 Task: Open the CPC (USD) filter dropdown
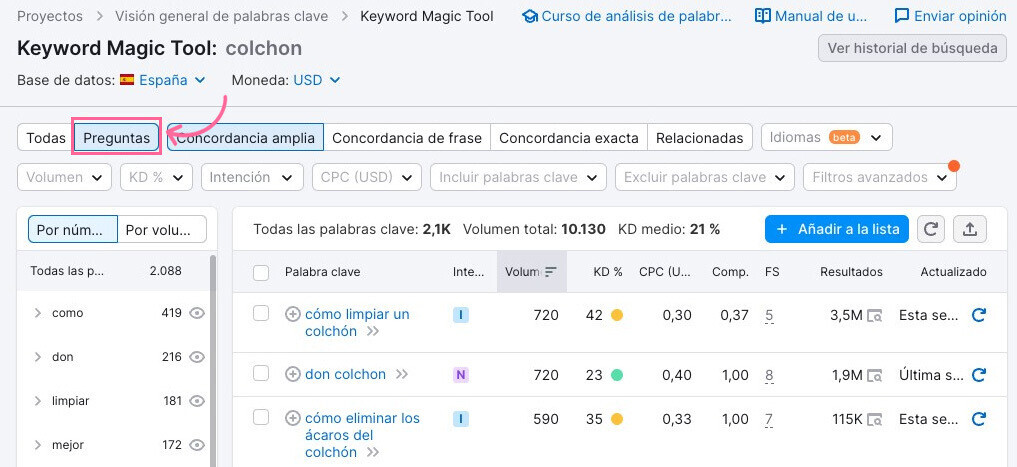(x=367, y=177)
